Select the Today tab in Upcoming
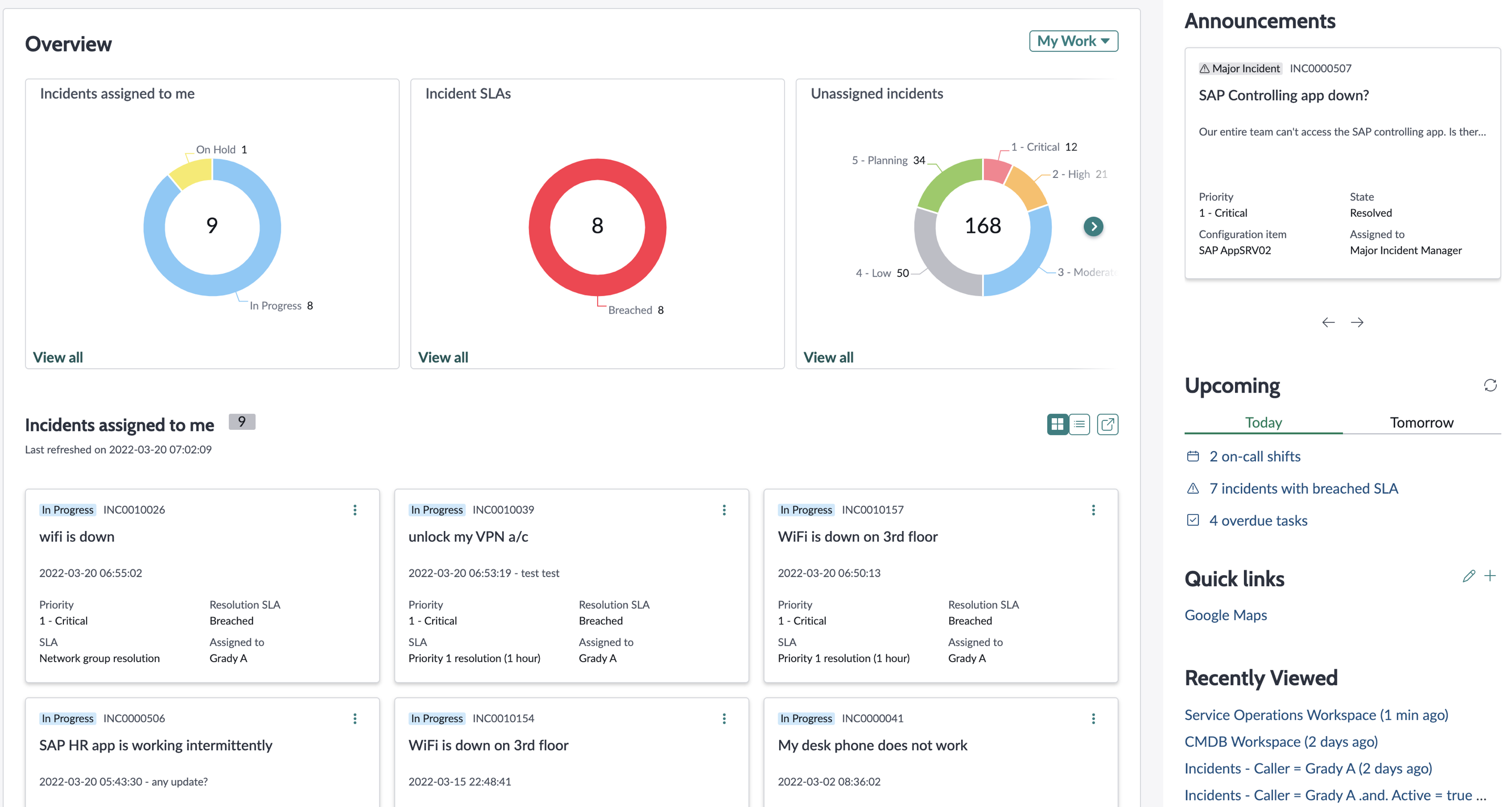The width and height of the screenshot is (1512, 807). pos(1263,422)
